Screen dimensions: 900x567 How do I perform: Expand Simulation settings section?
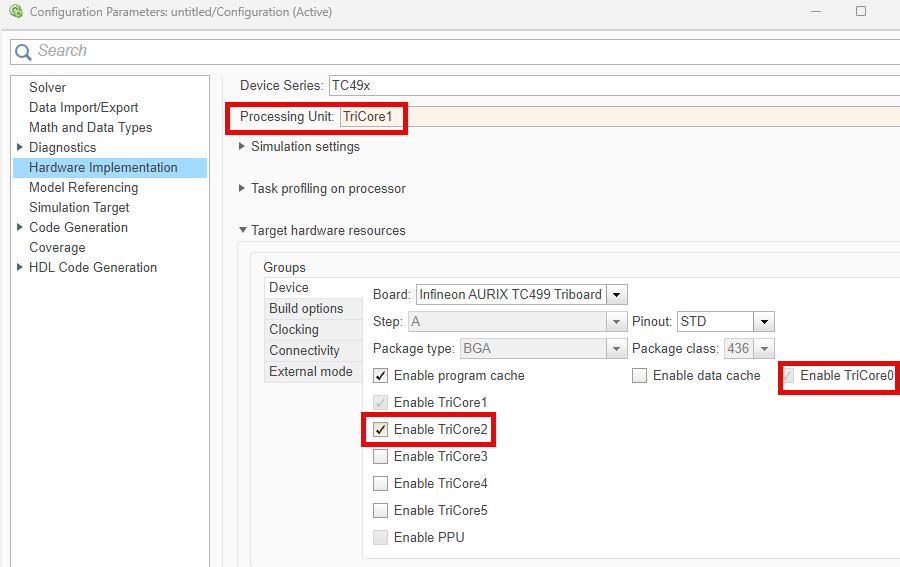click(x=243, y=147)
